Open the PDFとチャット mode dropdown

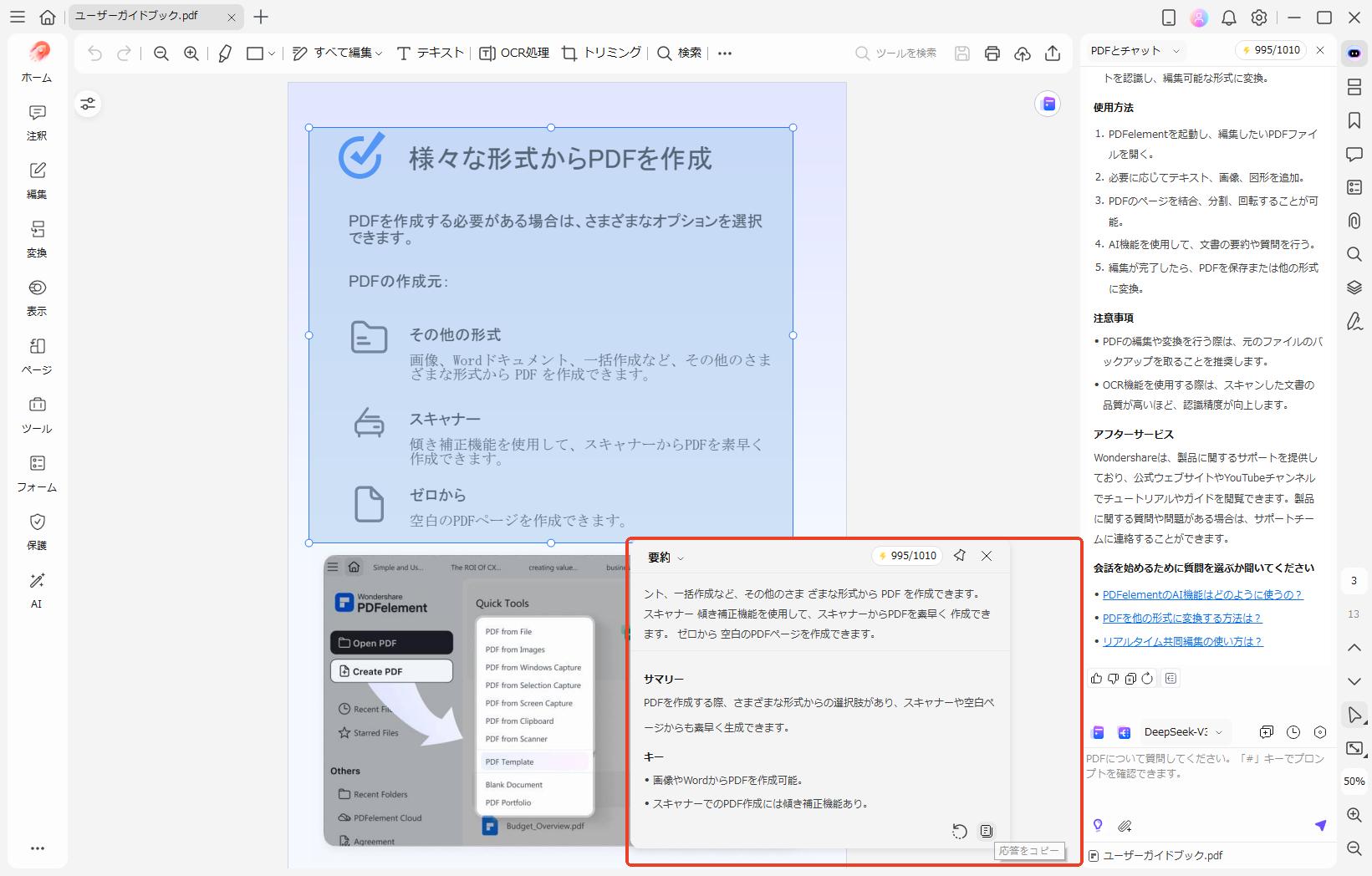pyautogui.click(x=1133, y=50)
